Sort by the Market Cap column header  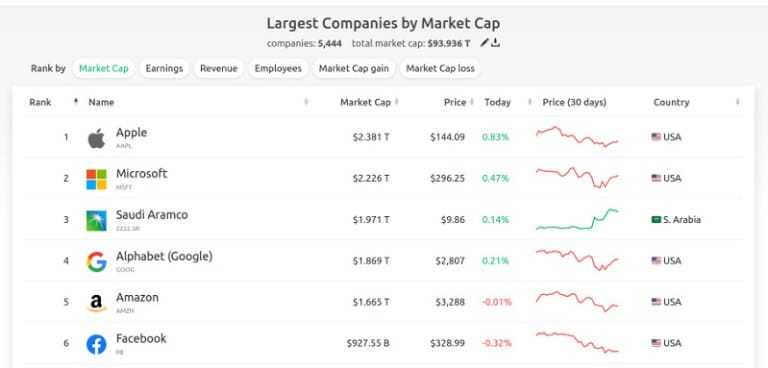click(x=365, y=102)
